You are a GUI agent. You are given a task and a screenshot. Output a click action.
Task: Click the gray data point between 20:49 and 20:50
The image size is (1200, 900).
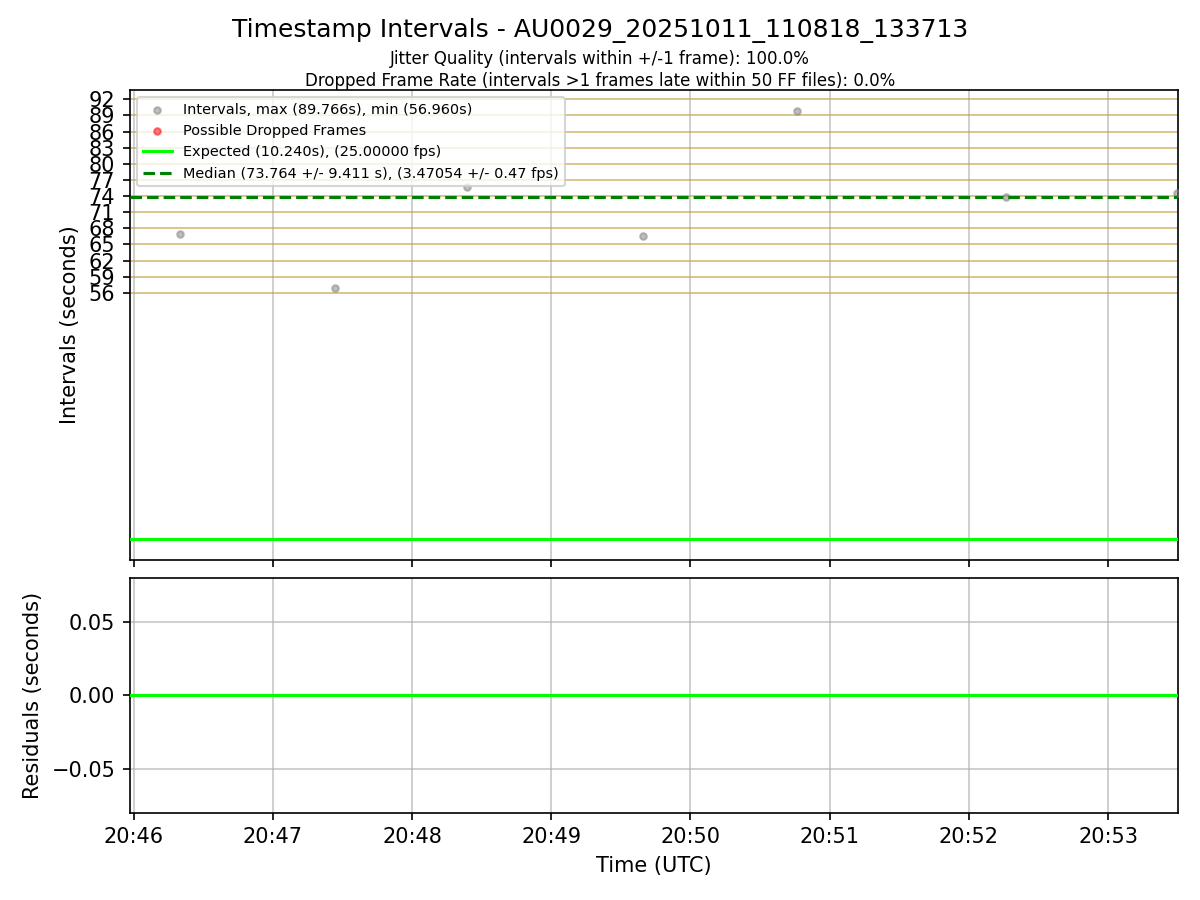(643, 236)
